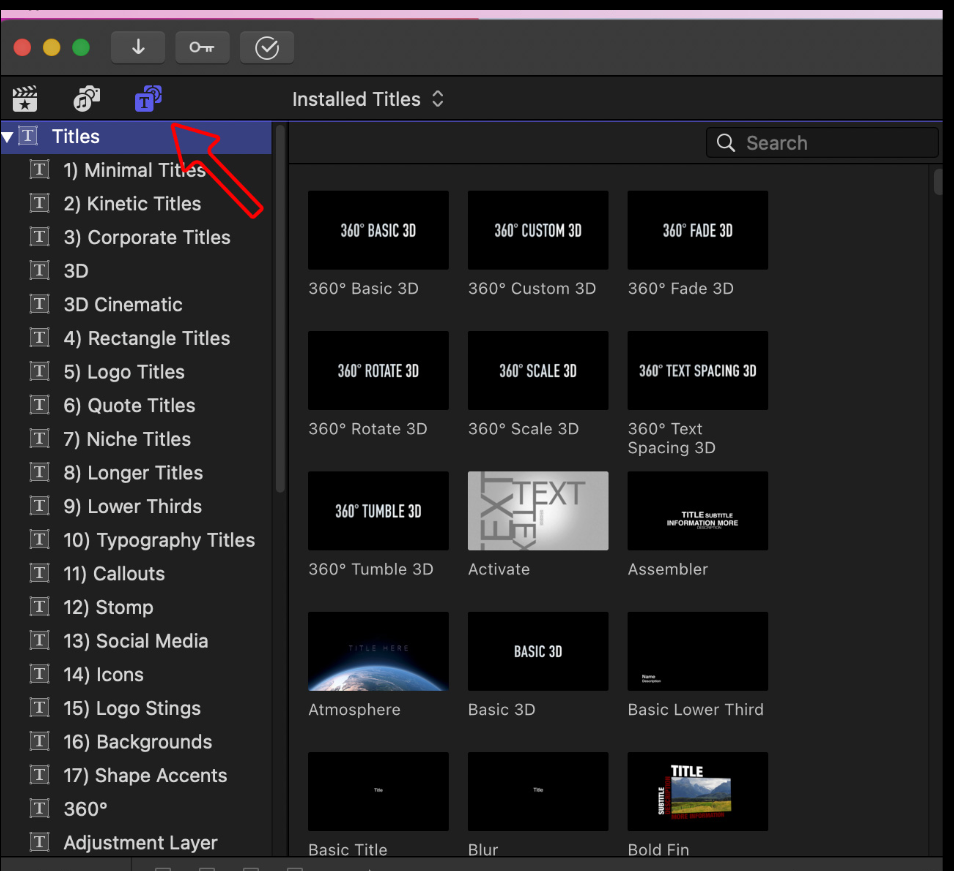
Task: Select the 10) Typography Titles category
Action: coord(136,540)
